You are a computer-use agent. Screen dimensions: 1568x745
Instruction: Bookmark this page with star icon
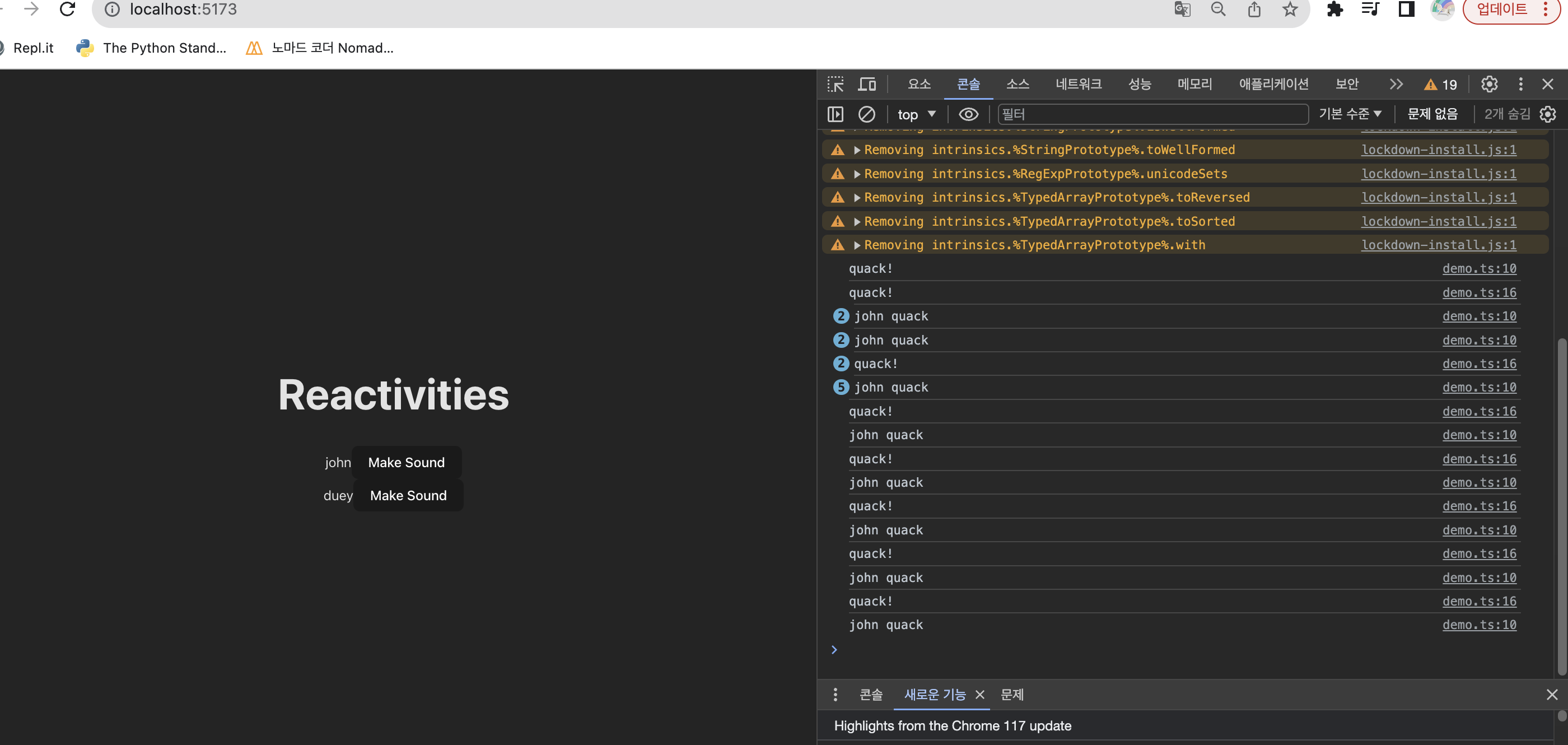1290,9
